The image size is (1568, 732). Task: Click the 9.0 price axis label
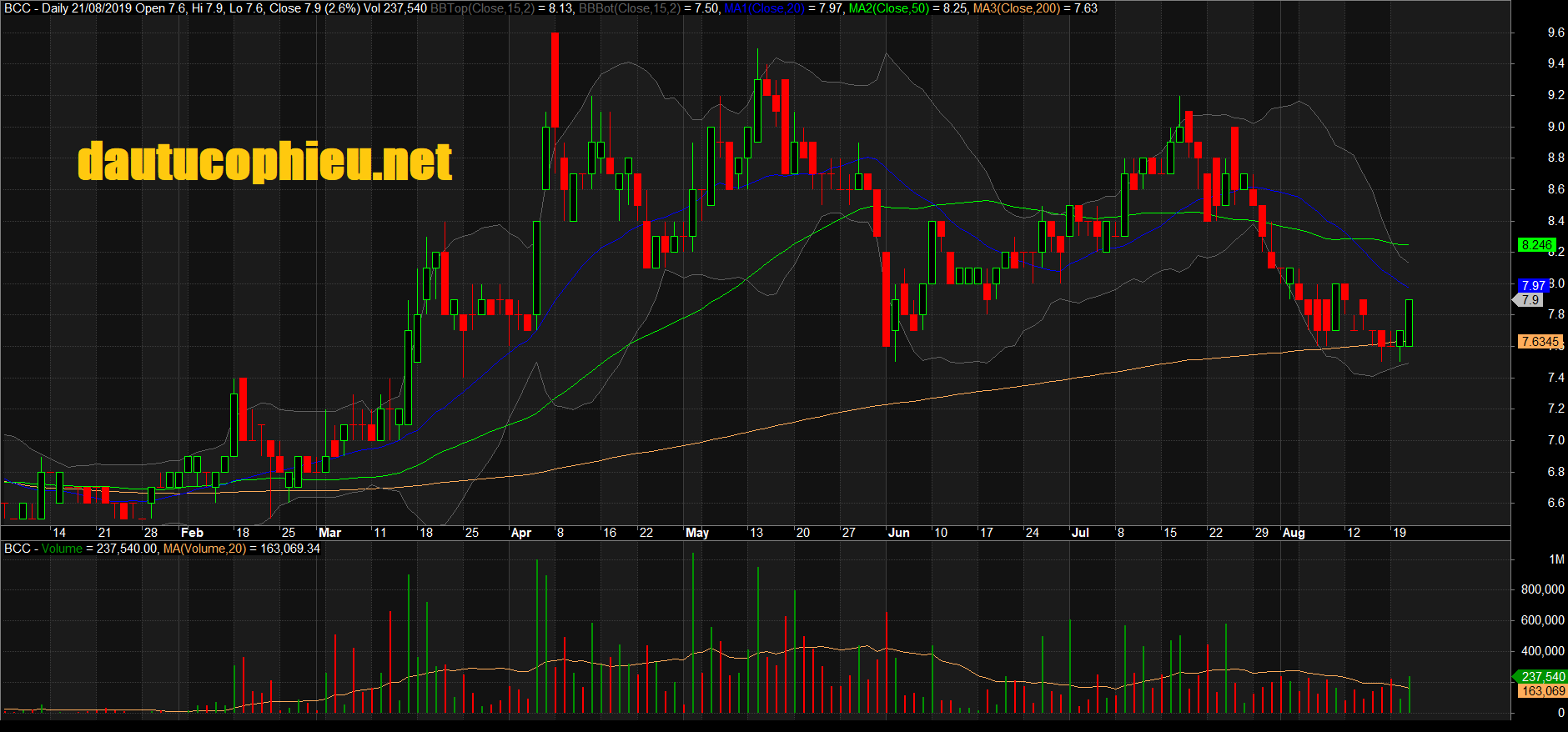(1555, 127)
